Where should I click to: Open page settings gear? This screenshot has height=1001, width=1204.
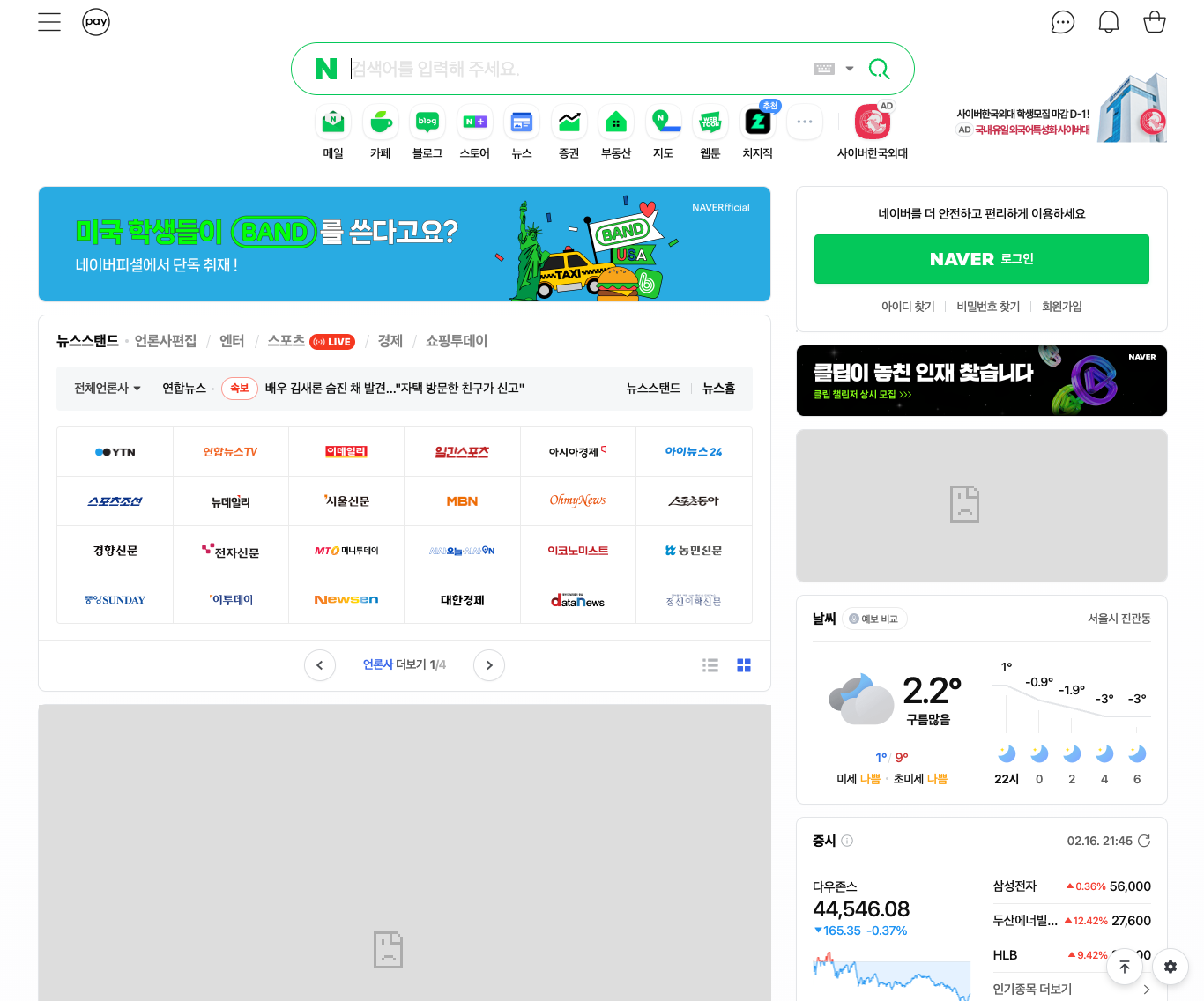[1171, 967]
